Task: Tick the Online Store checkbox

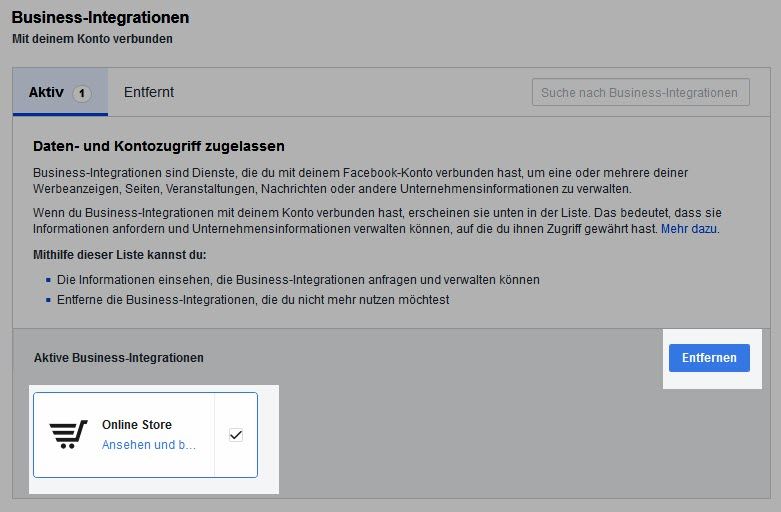Action: point(236,435)
